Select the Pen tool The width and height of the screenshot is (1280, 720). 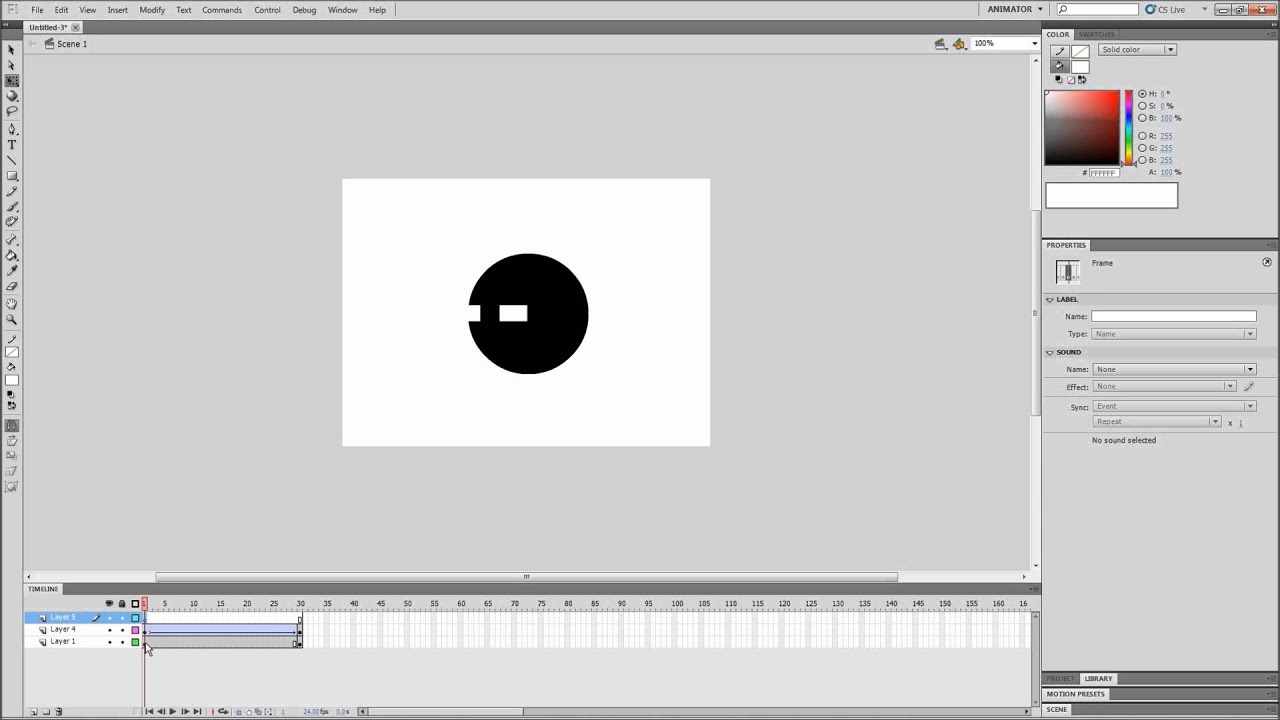coord(12,128)
